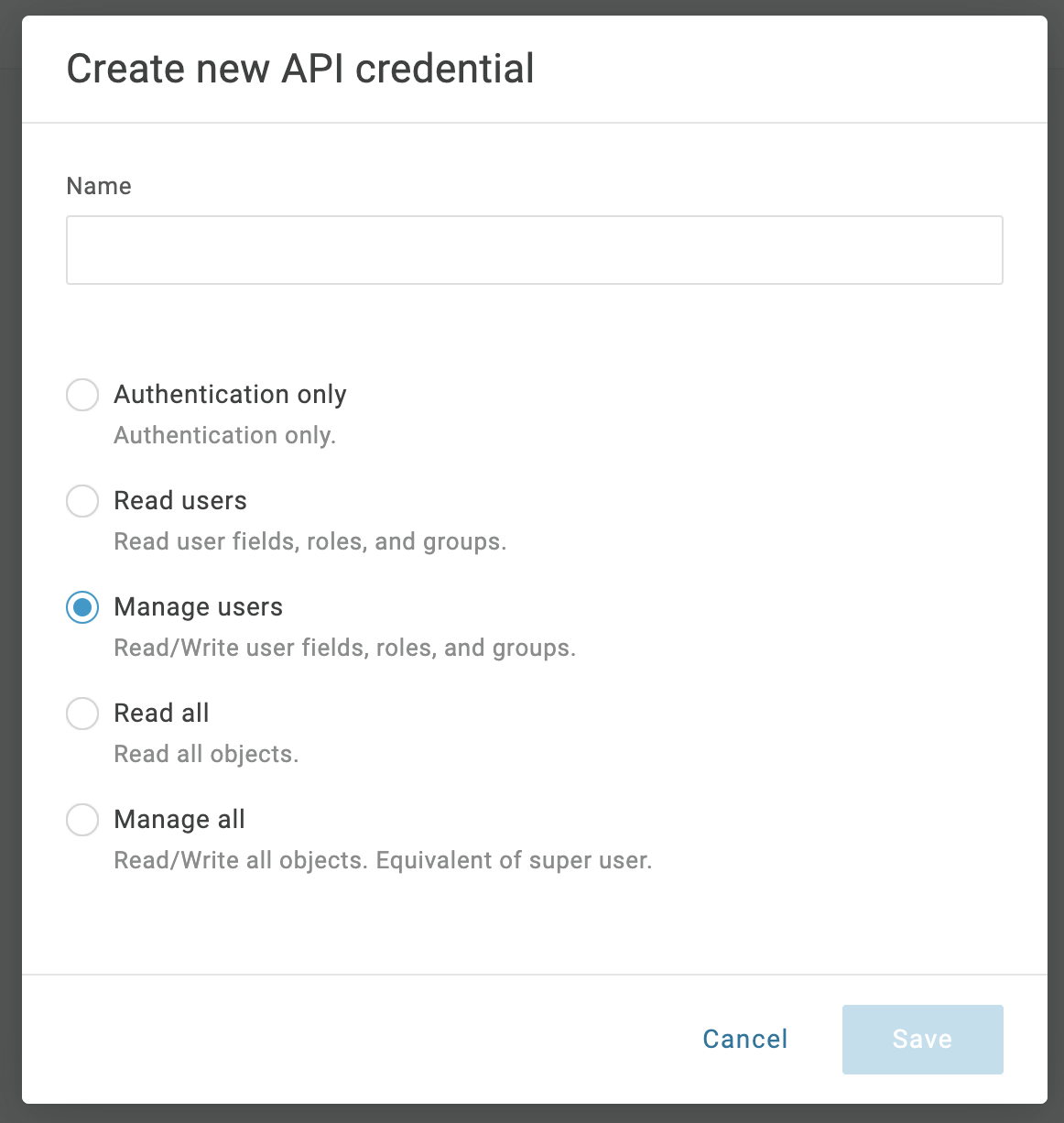This screenshot has height=1123, width=1064.
Task: Cancel the new API credential dialog
Action: (x=744, y=1039)
